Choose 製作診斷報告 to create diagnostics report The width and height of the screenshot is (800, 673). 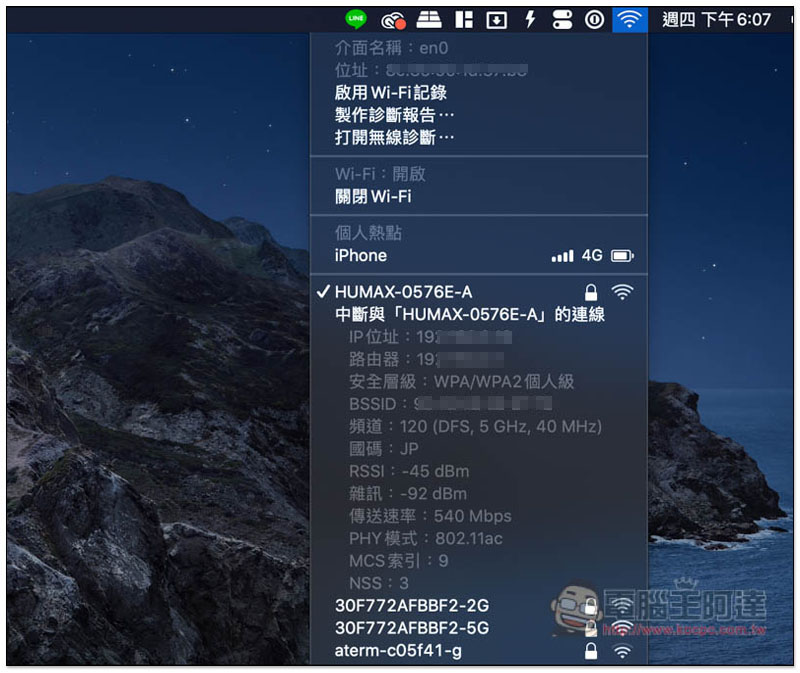click(x=394, y=115)
